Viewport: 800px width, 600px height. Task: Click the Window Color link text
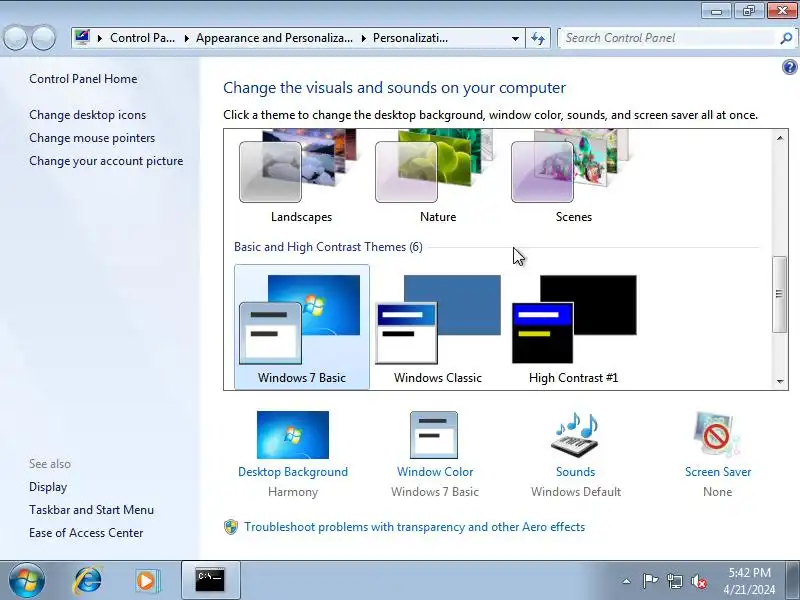pos(435,472)
